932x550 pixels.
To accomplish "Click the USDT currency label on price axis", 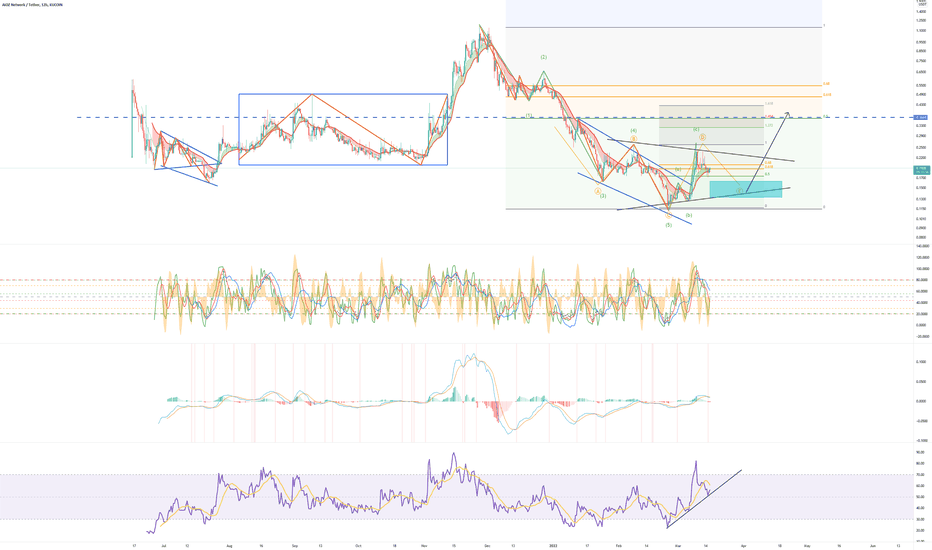I will pyautogui.click(x=921, y=4).
